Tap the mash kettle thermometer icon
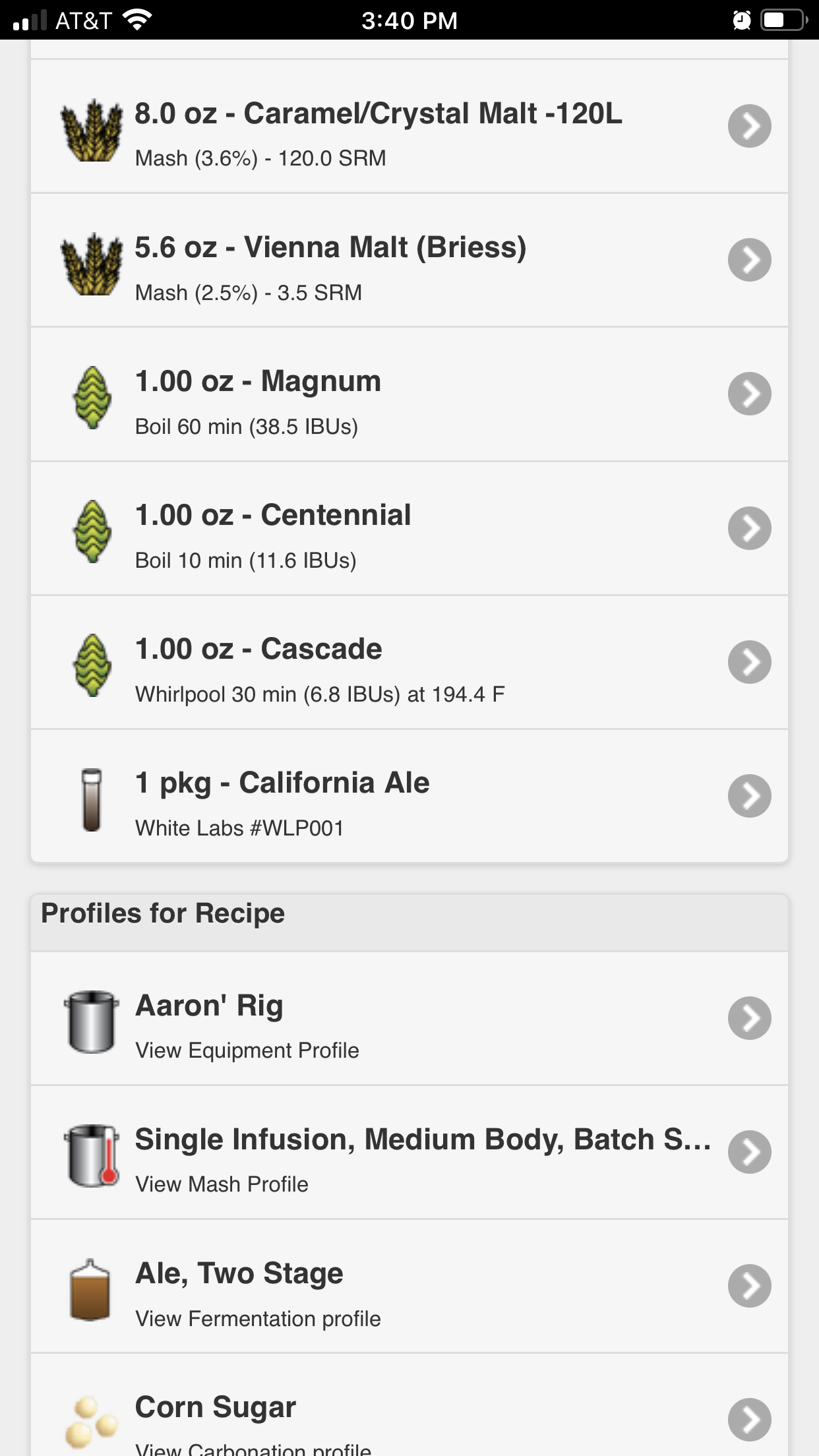The image size is (819, 1456). point(92,1156)
